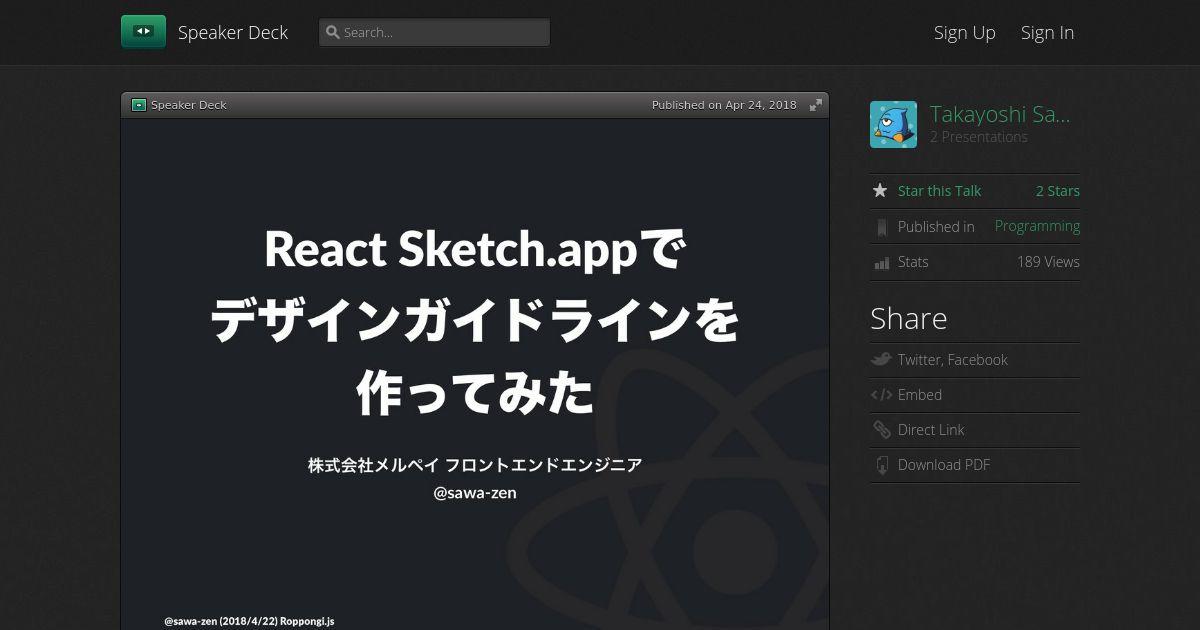Open the Direct Link option
1200x630 pixels.
pos(931,430)
